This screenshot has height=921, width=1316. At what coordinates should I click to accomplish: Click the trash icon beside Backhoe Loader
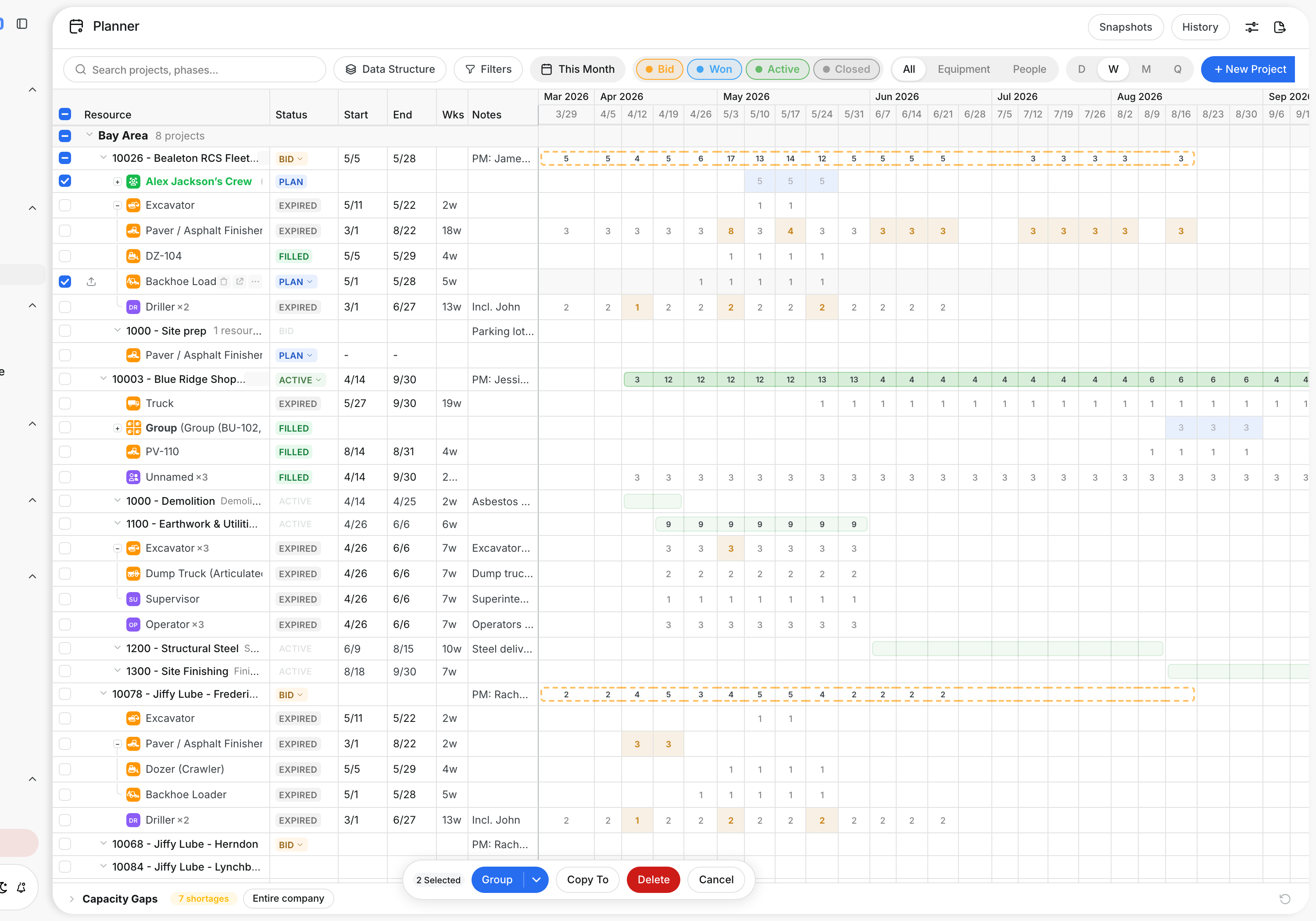coord(224,282)
